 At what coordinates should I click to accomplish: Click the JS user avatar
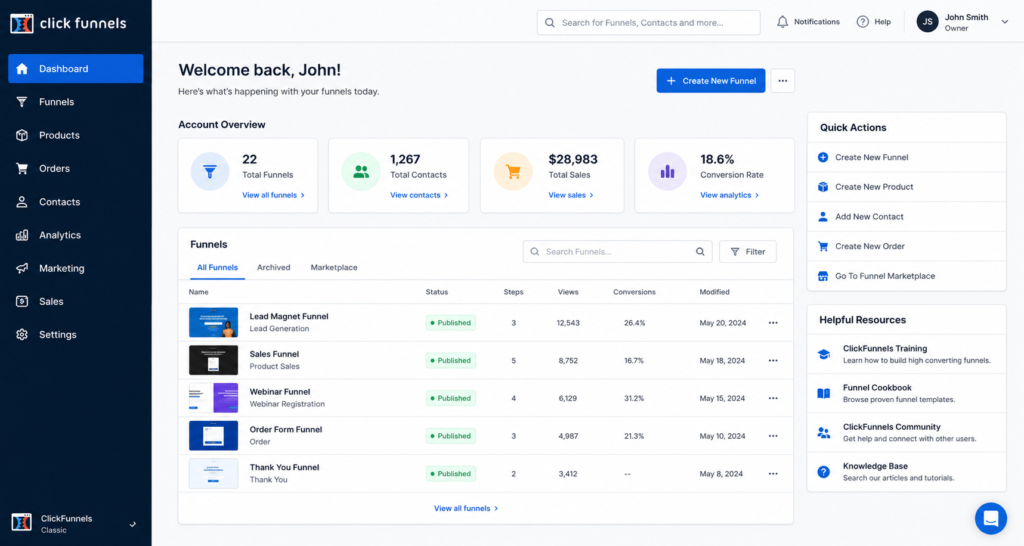927,22
